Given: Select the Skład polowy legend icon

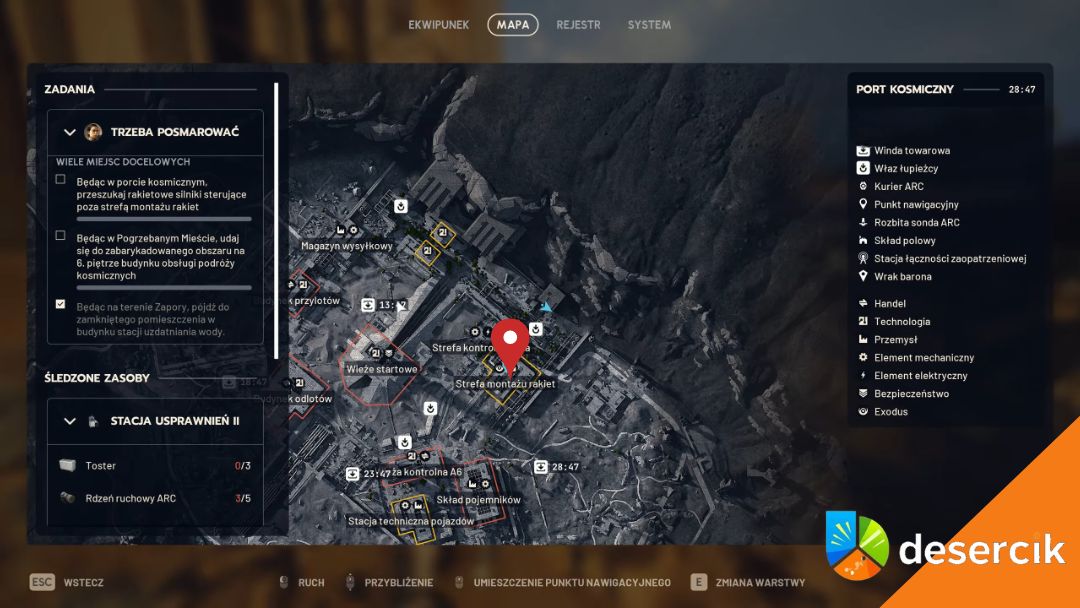Looking at the screenshot, I should [863, 241].
